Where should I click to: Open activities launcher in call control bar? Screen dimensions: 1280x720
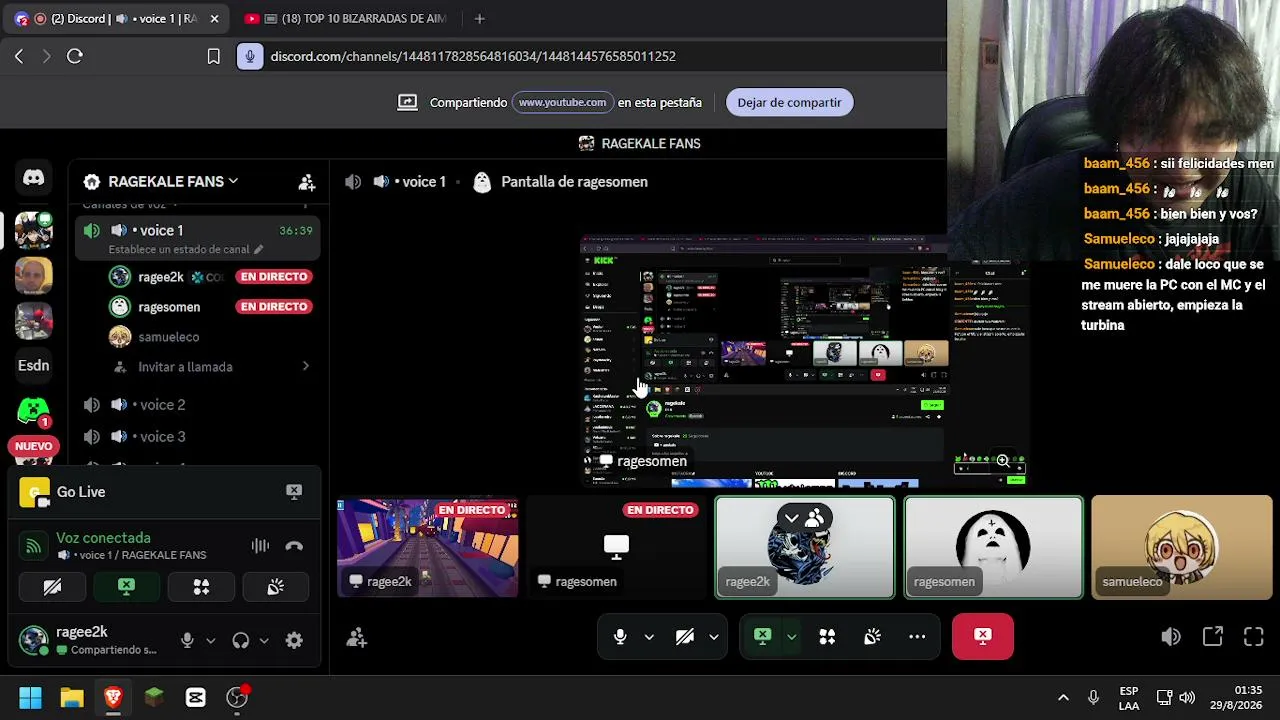pos(827,637)
